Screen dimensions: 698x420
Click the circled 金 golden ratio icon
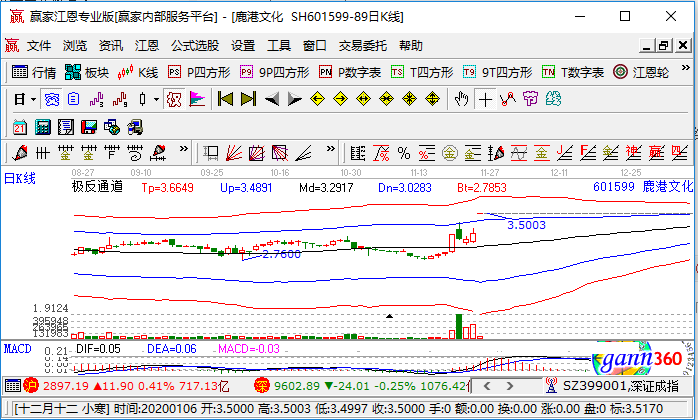[450, 154]
